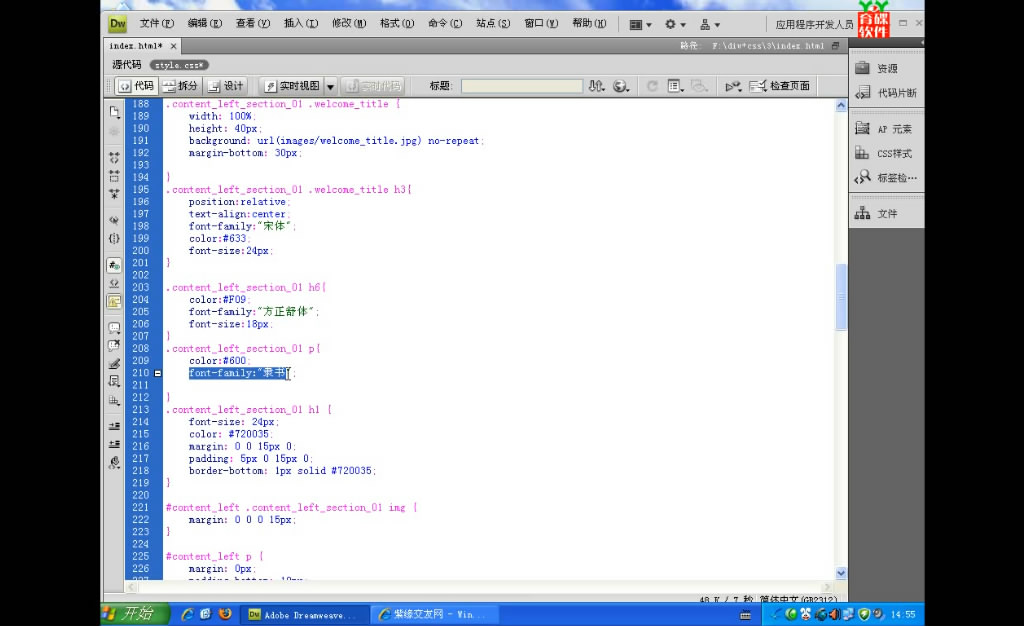Open Format Source Code icon
This screenshot has width=1024, height=626.
tap(114, 463)
